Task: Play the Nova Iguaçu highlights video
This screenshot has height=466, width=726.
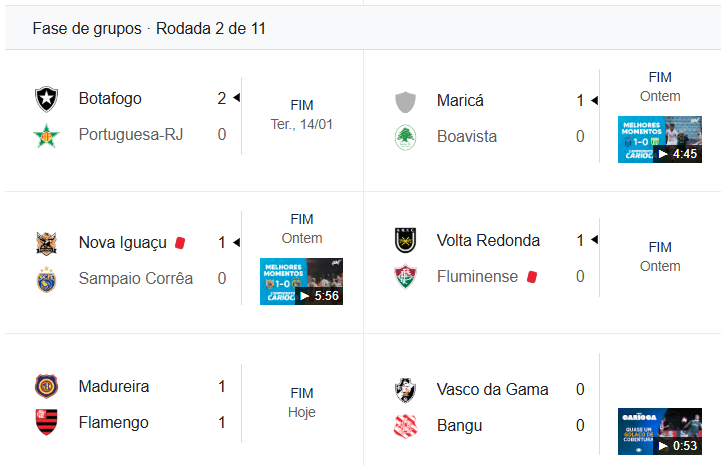Action: (x=301, y=282)
